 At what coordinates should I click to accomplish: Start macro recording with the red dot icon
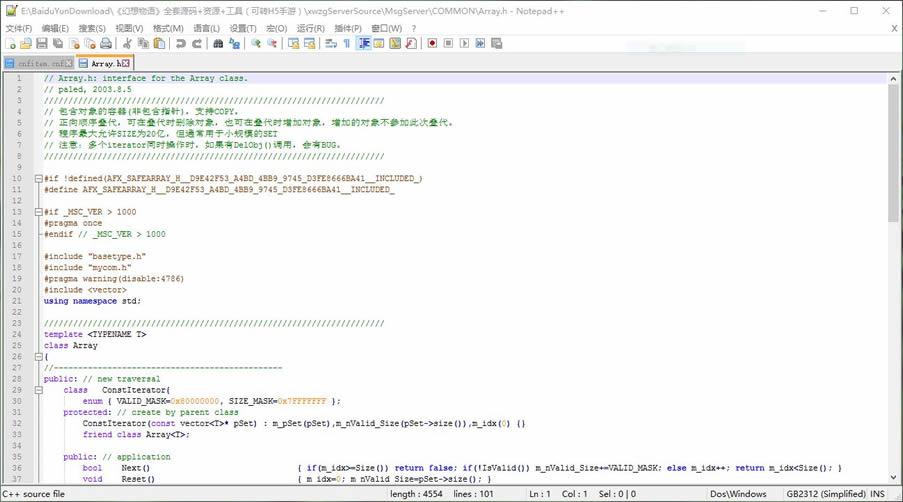[x=432, y=44]
